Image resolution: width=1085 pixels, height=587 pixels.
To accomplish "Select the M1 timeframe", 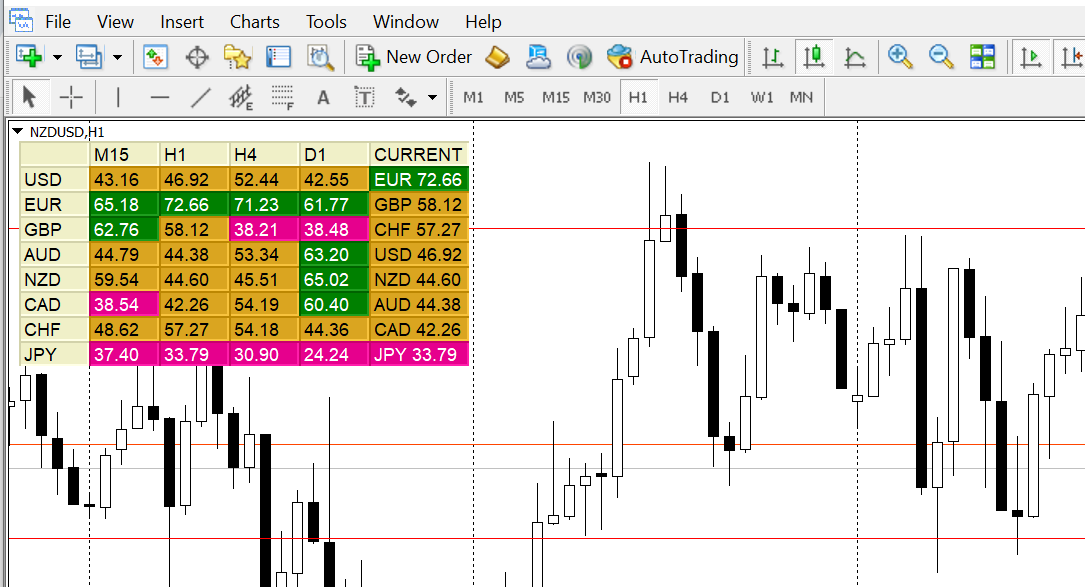I will coord(473,98).
